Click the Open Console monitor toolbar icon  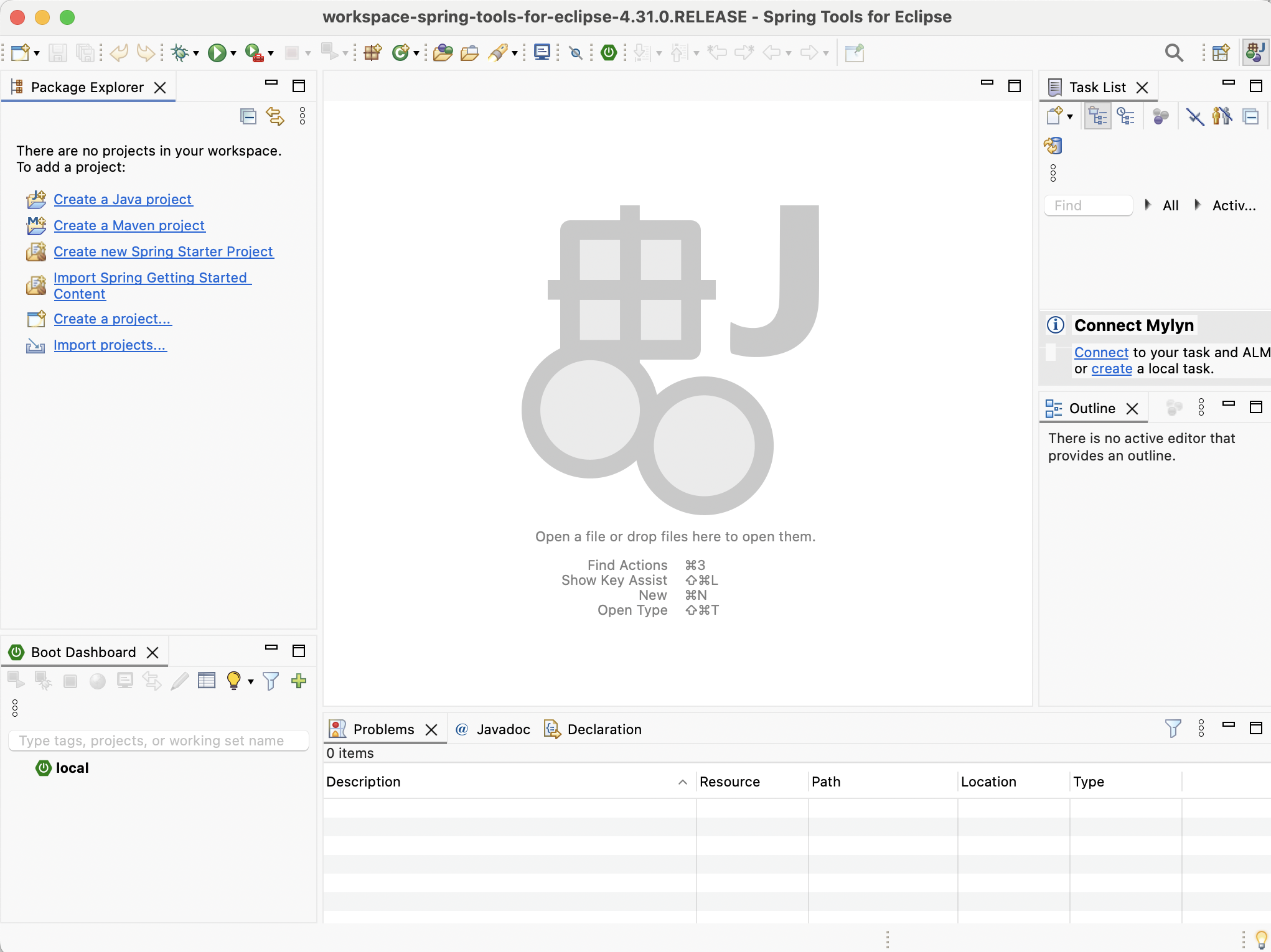(x=542, y=53)
